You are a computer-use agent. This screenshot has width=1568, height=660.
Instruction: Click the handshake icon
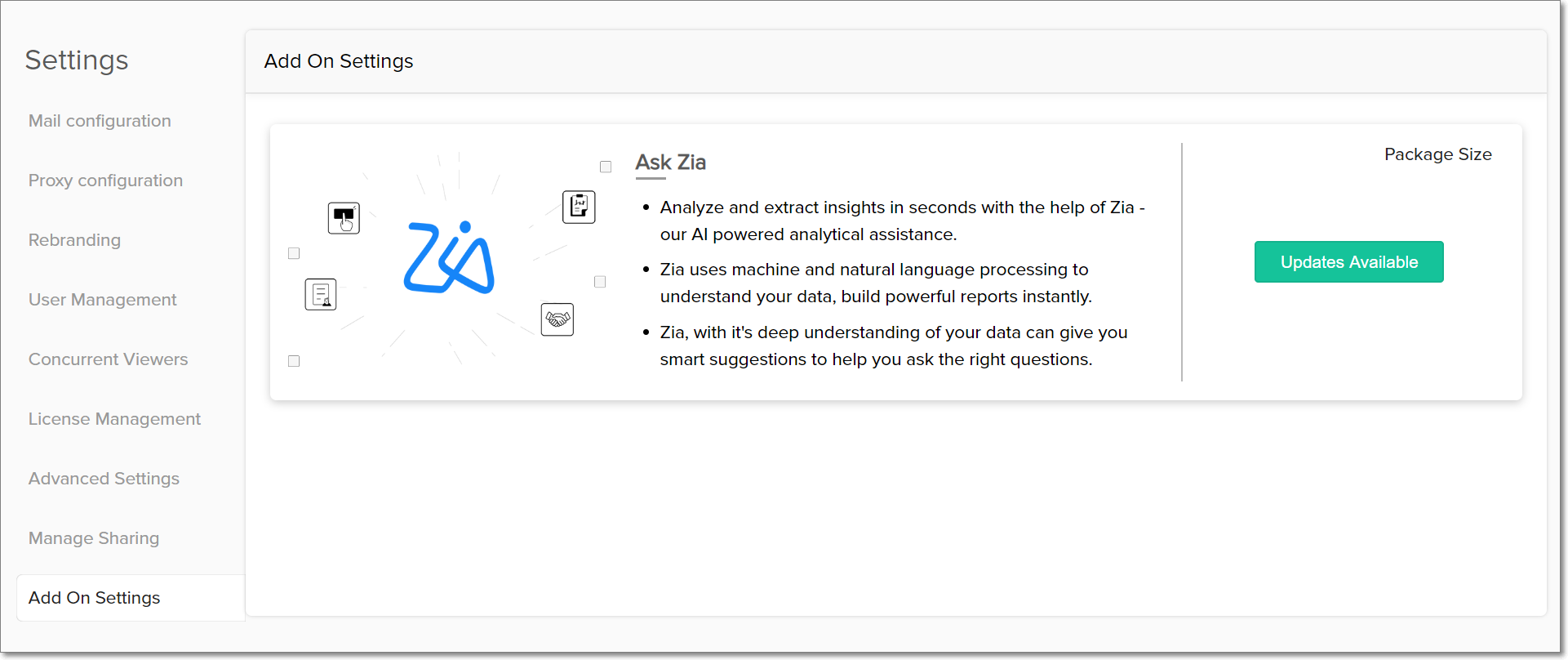tap(557, 319)
